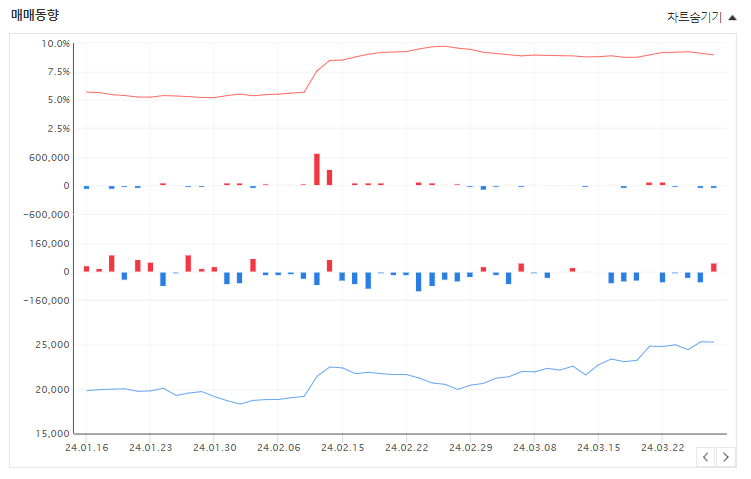Image resolution: width=751 pixels, height=479 pixels.
Task: Click the 24.03.15 date axis label
Action: point(599,447)
